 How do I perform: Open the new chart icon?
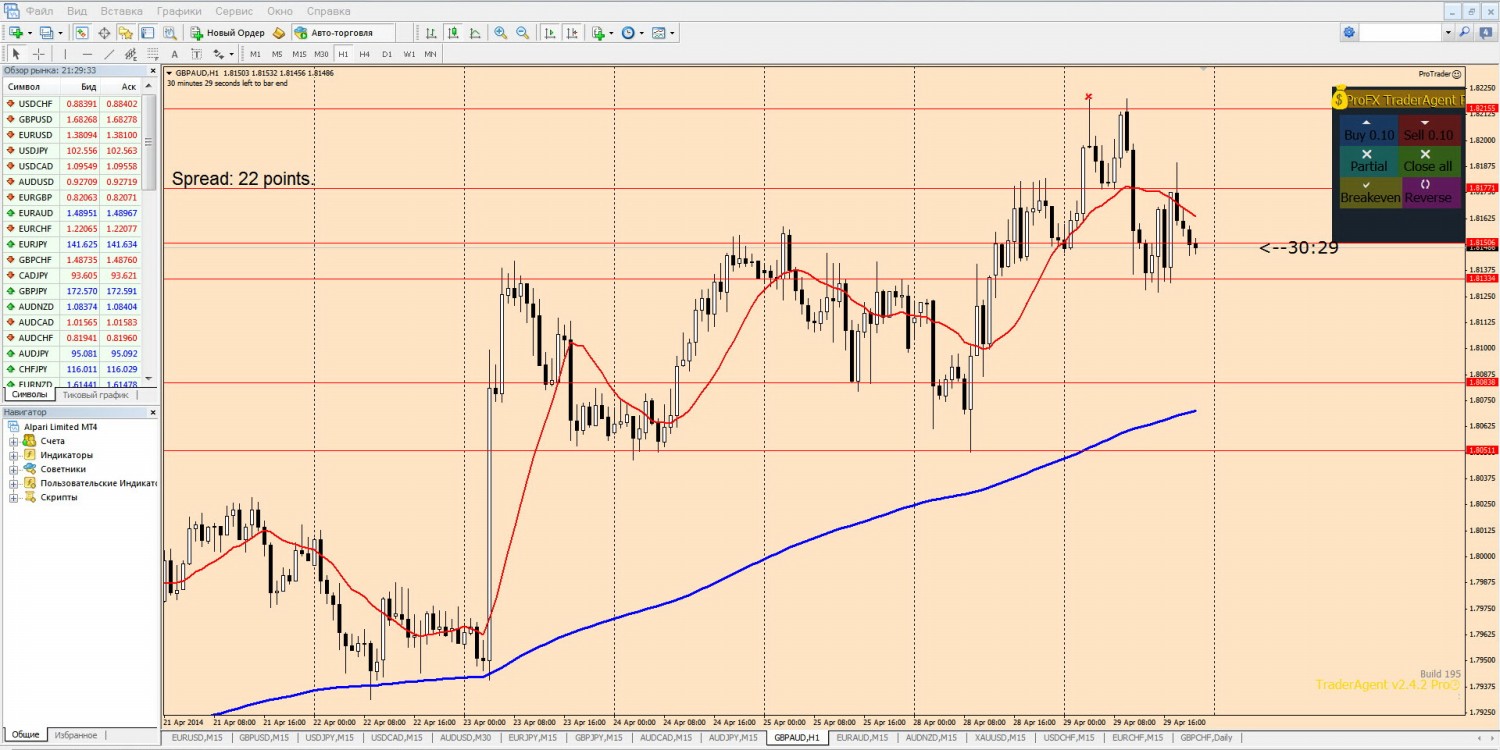click(16, 33)
